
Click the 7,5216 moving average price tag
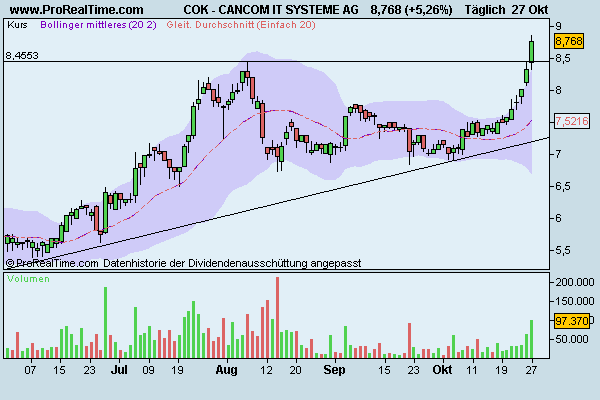pyautogui.click(x=572, y=121)
